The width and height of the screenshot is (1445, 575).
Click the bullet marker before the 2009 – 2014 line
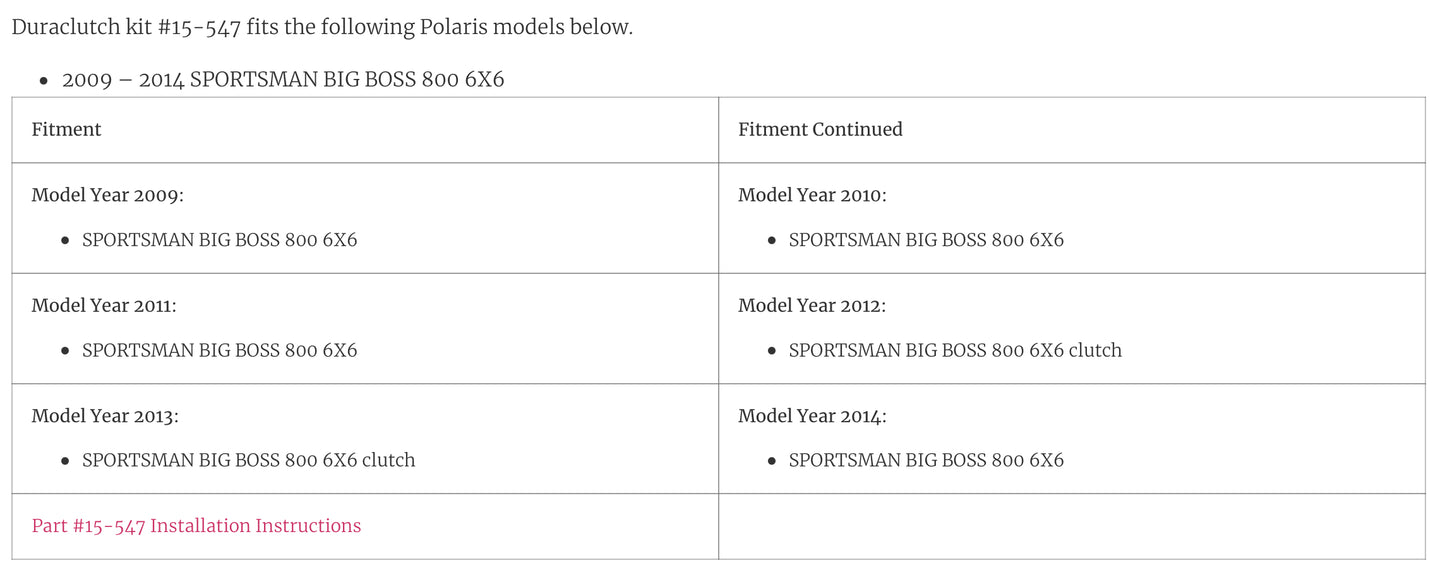point(43,81)
